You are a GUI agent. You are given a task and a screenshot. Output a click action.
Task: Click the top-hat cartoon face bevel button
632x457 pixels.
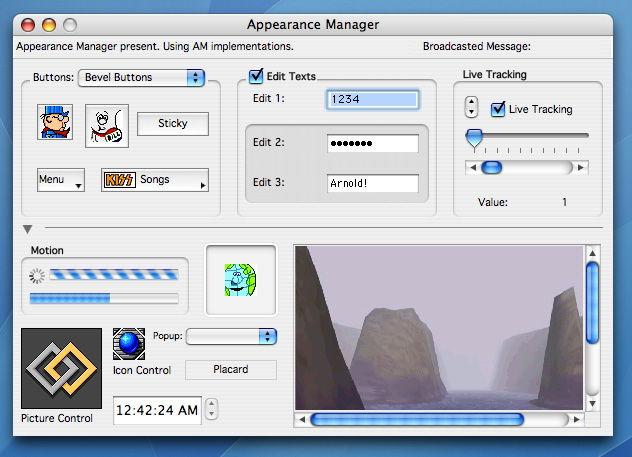click(55, 124)
